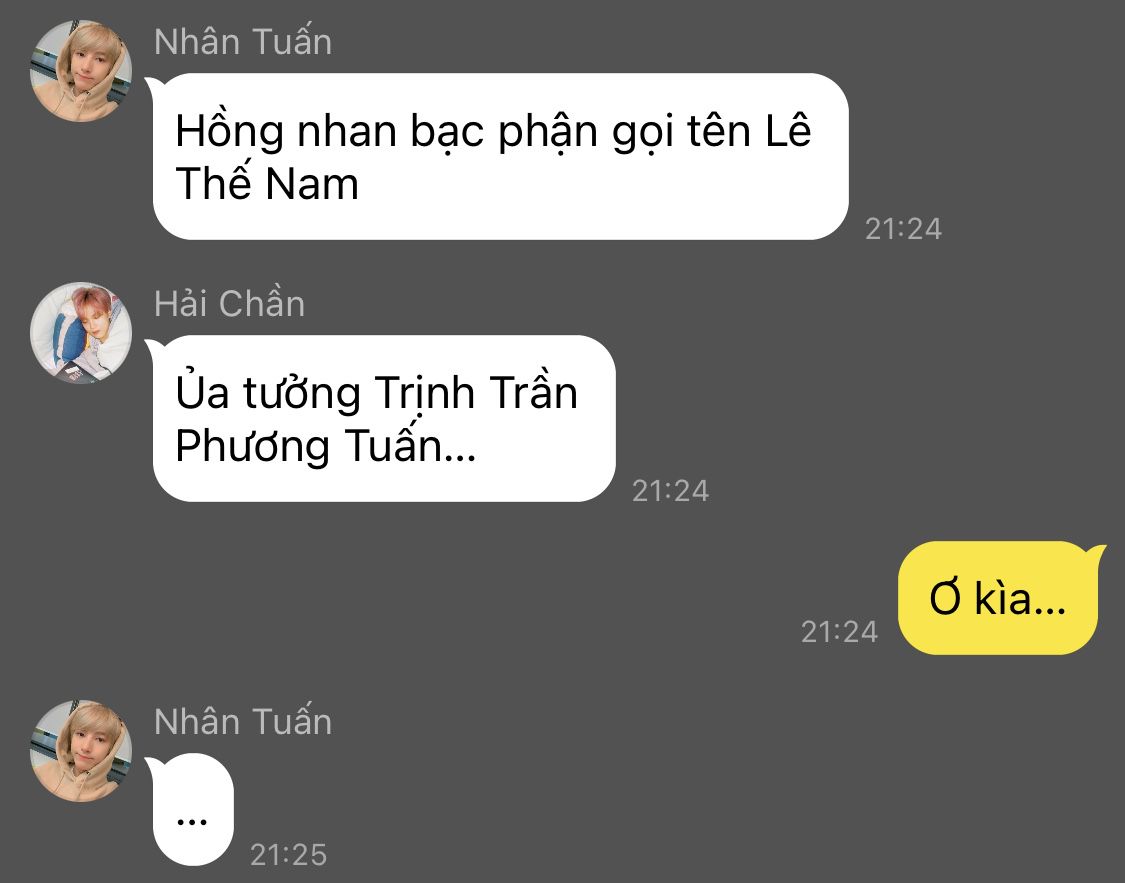Click Nhân Tuấn's name above the ellipsis bubble

pos(243,722)
